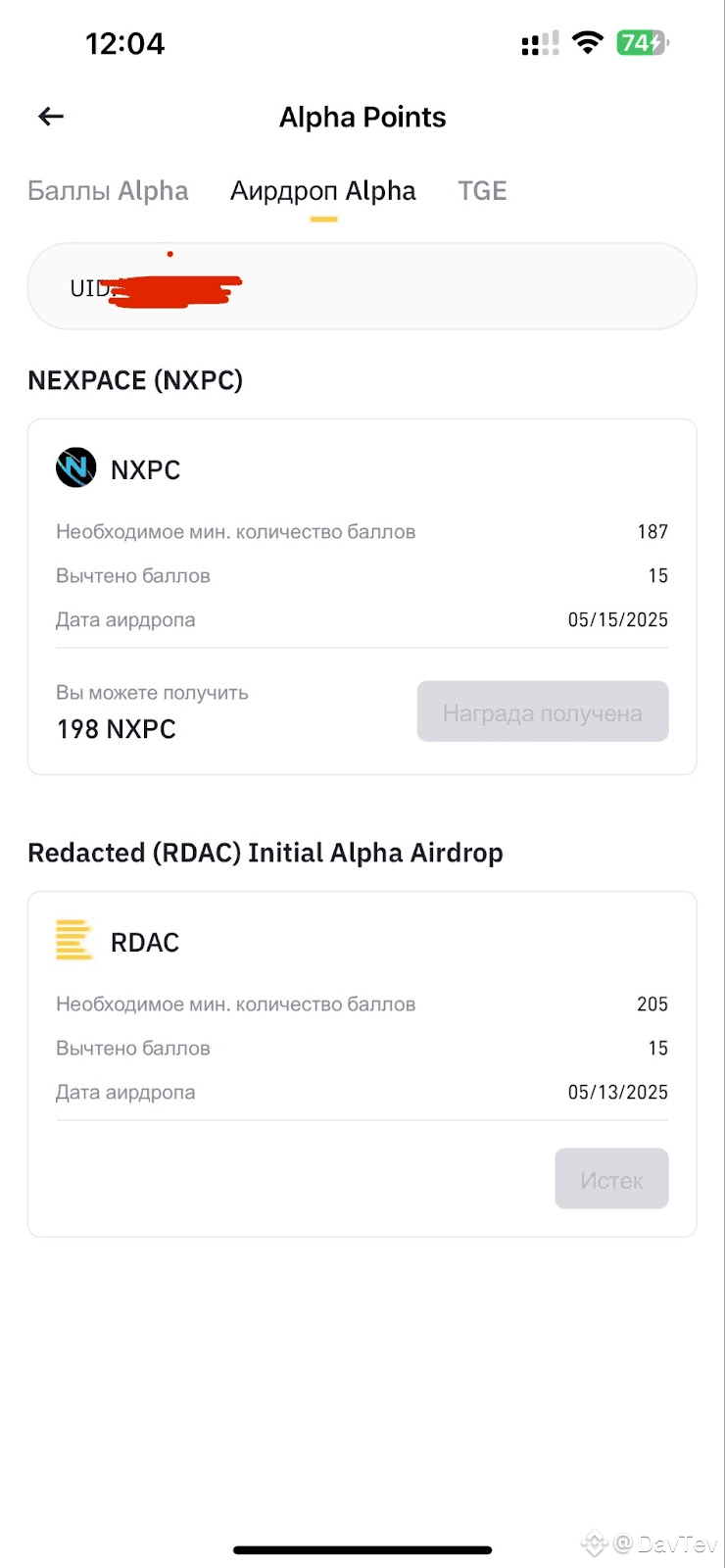725x1568 pixels.
Task: Tap the NEXPACE (NXPC) section heading
Action: coord(135,380)
